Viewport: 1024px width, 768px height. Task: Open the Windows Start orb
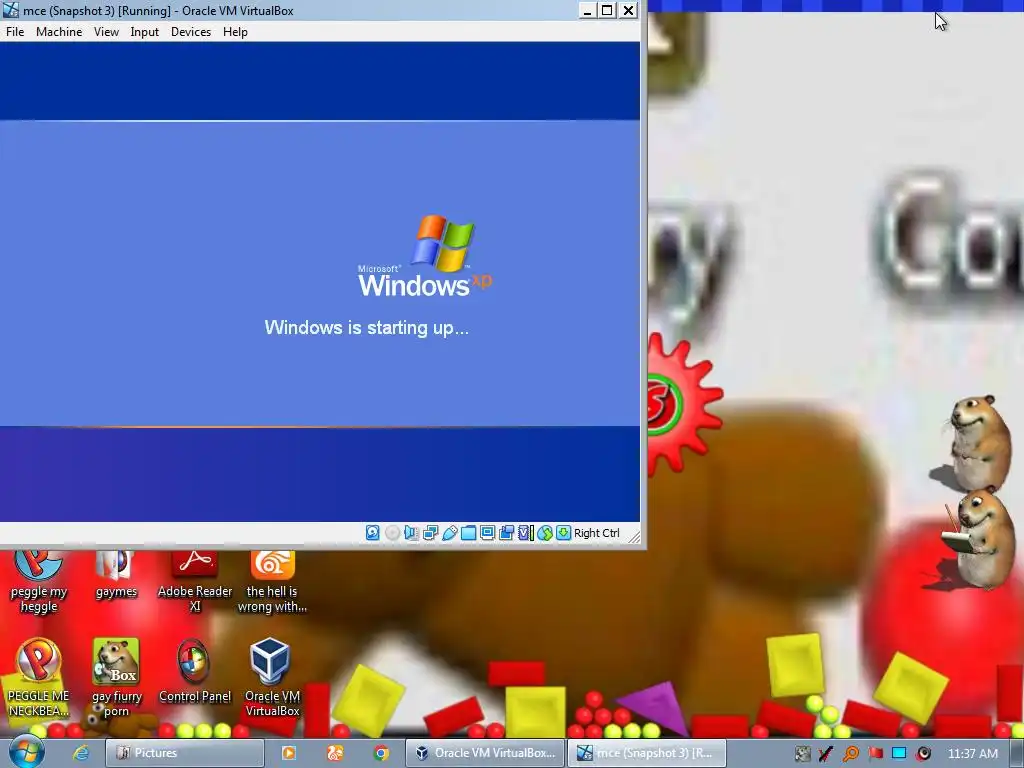tap(26, 752)
